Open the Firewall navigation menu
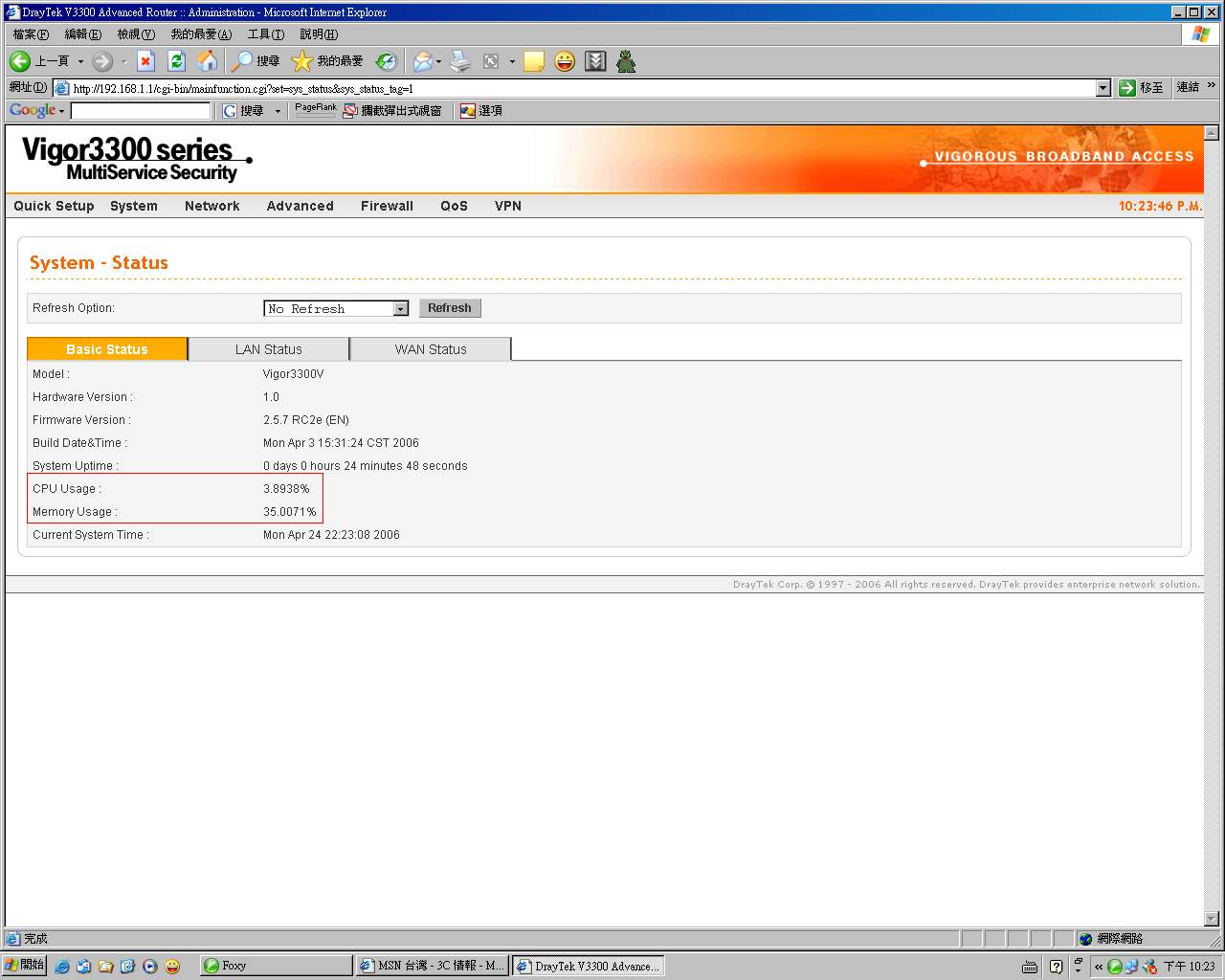1225x980 pixels. (387, 206)
